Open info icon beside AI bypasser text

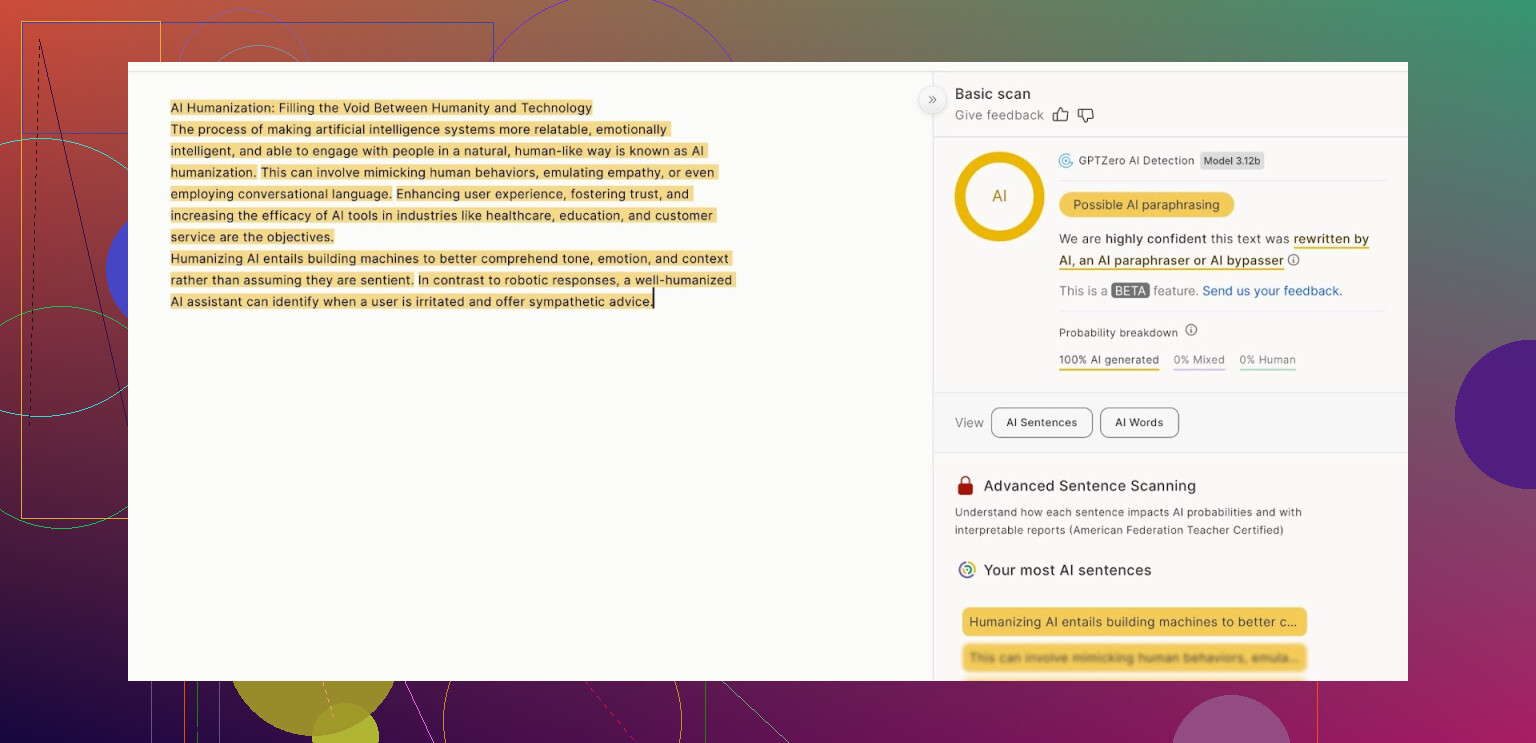[1294, 260]
